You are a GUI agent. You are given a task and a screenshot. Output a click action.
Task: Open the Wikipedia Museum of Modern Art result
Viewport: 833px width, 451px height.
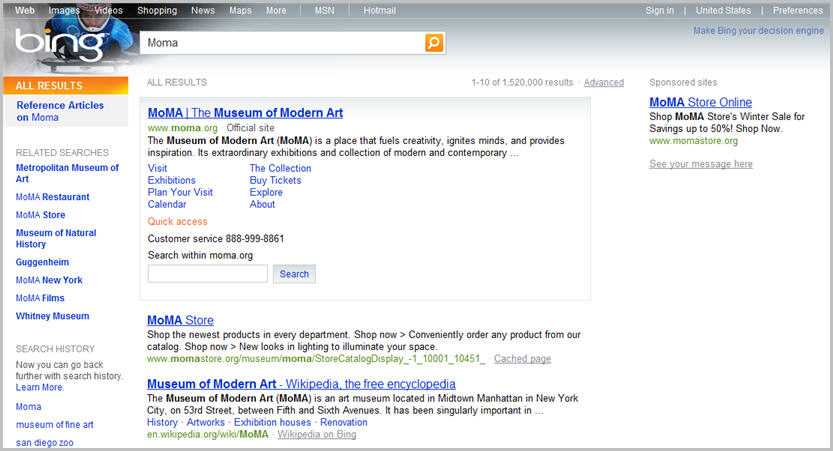pyautogui.click(x=301, y=384)
